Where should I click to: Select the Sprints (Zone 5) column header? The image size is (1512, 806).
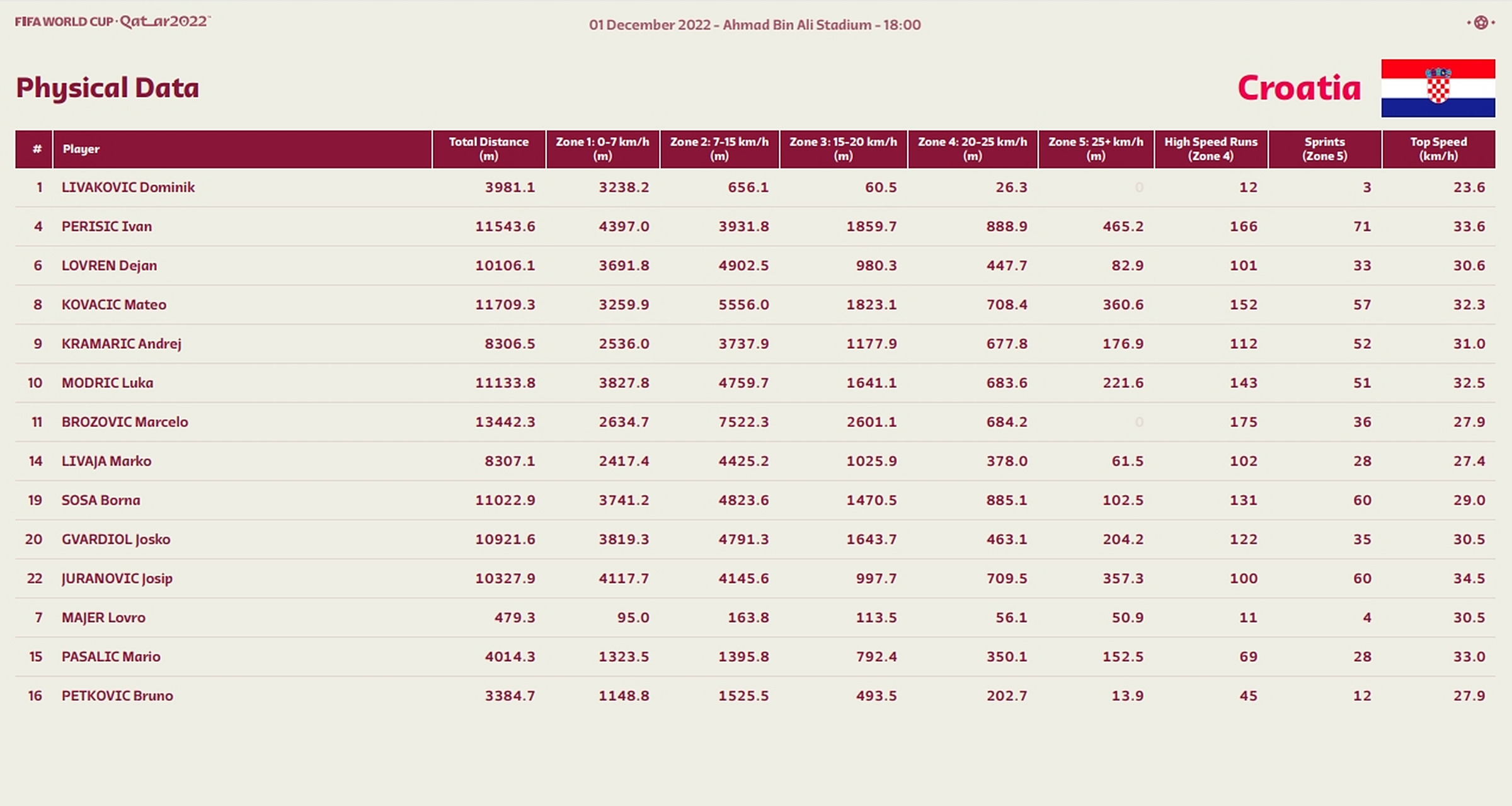point(1324,149)
